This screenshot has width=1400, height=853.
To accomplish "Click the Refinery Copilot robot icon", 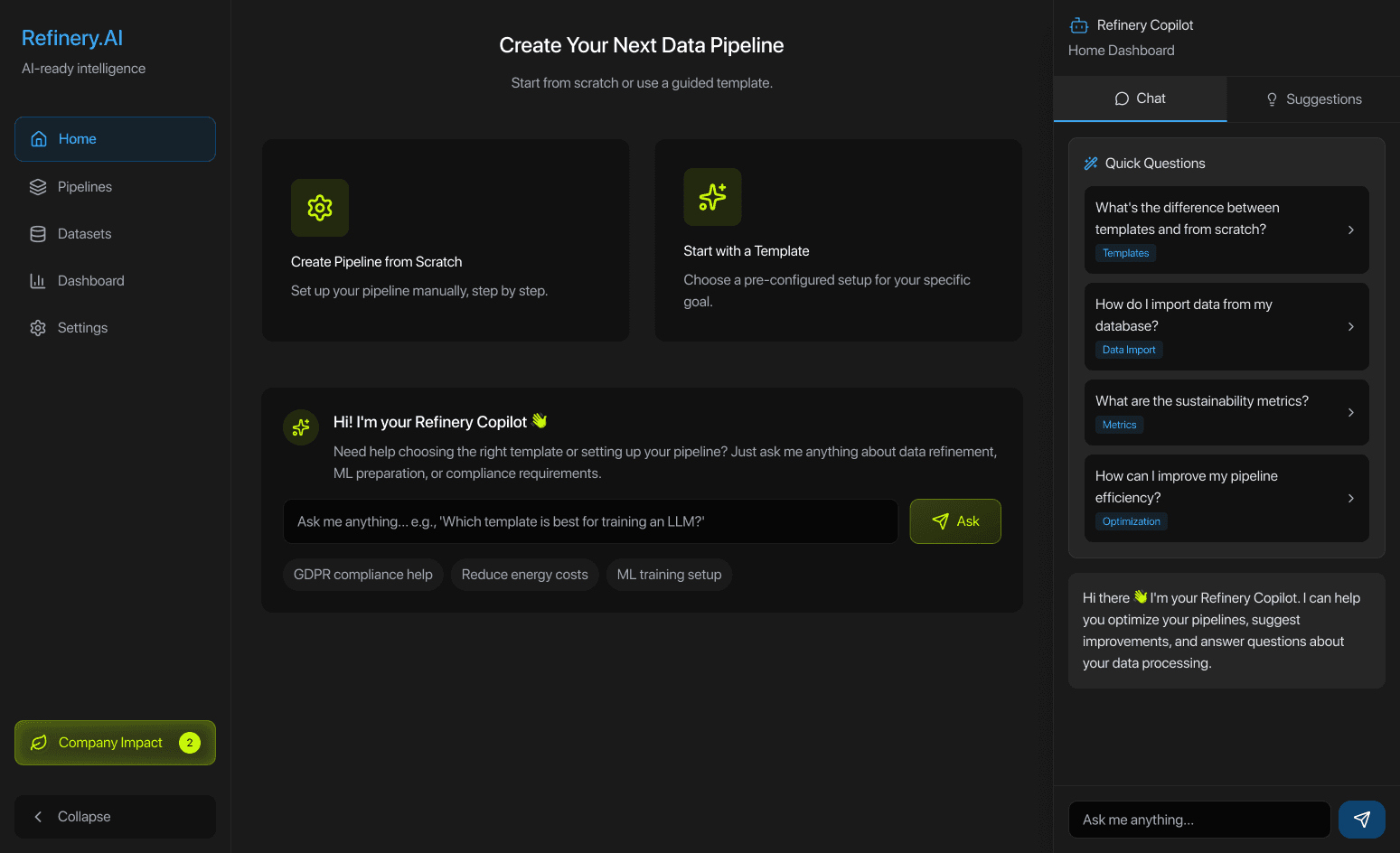I will click(1079, 25).
